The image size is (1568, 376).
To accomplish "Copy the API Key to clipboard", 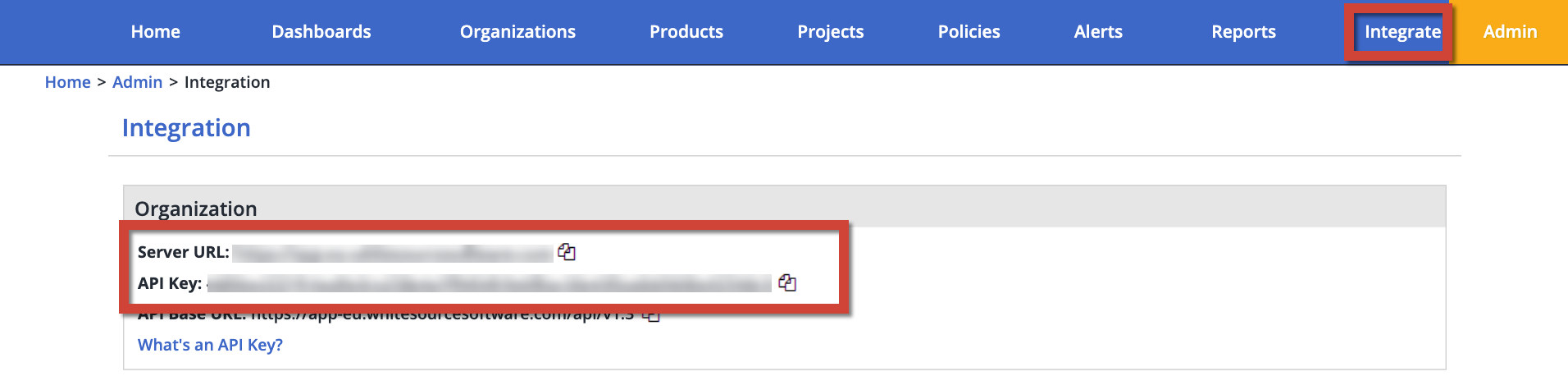I will coord(787,282).
